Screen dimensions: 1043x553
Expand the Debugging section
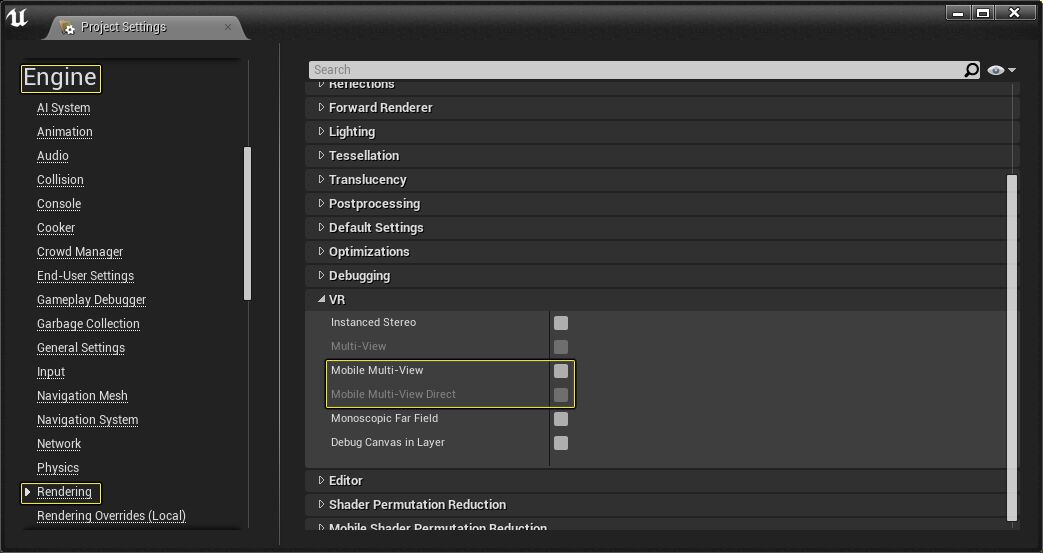coord(321,275)
